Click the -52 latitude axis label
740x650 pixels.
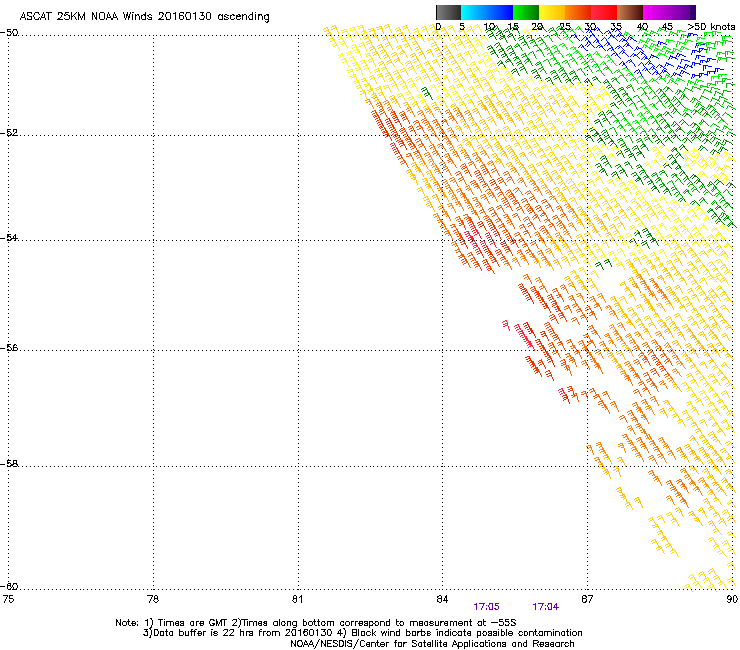coord(9,133)
